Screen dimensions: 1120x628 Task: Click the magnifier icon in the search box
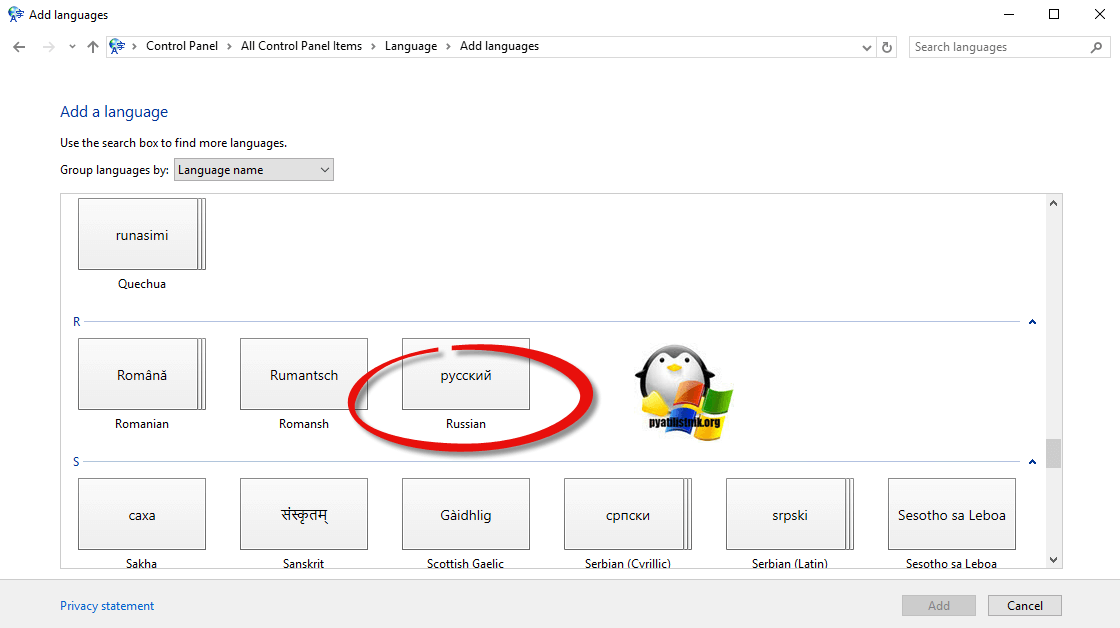1096,47
